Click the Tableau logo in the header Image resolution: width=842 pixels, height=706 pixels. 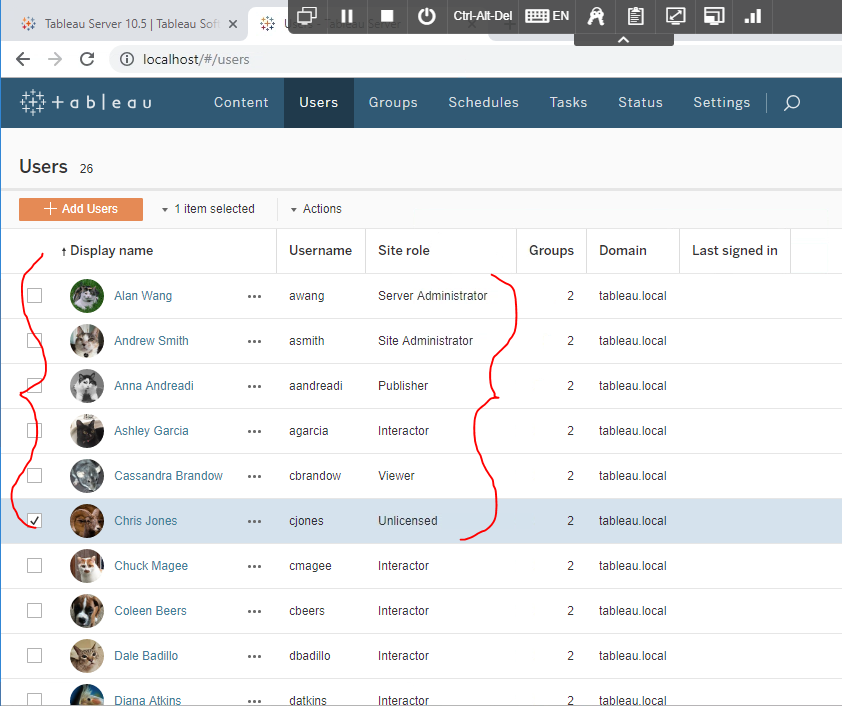click(86, 102)
